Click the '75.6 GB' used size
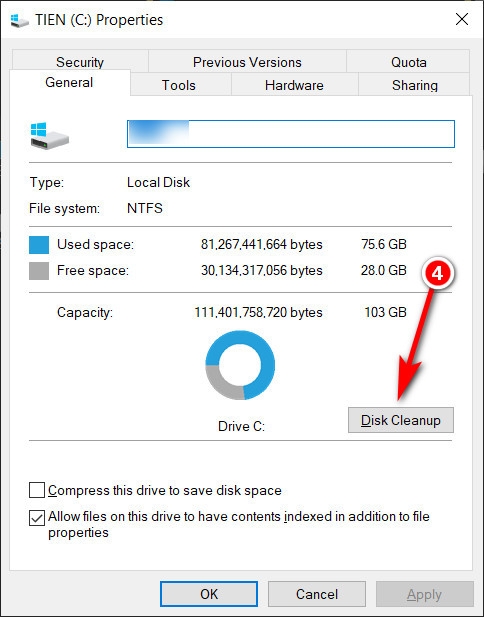Image resolution: width=484 pixels, height=617 pixels. [x=384, y=244]
